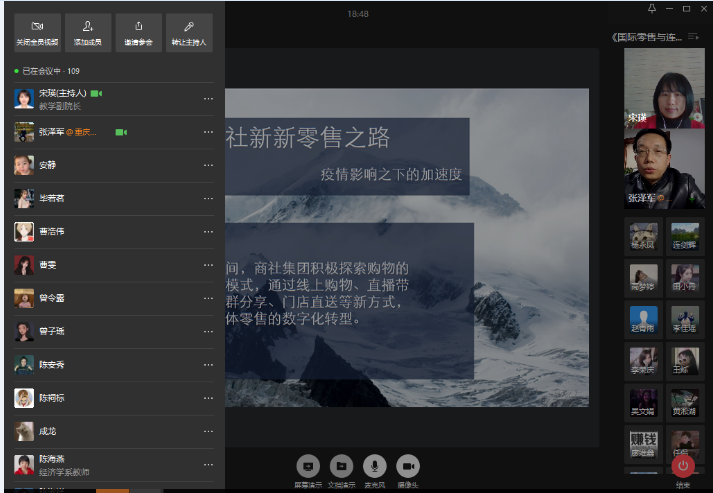Click 宋瑛's large video thumbnail
The width and height of the screenshot is (713, 493).
(x=664, y=88)
